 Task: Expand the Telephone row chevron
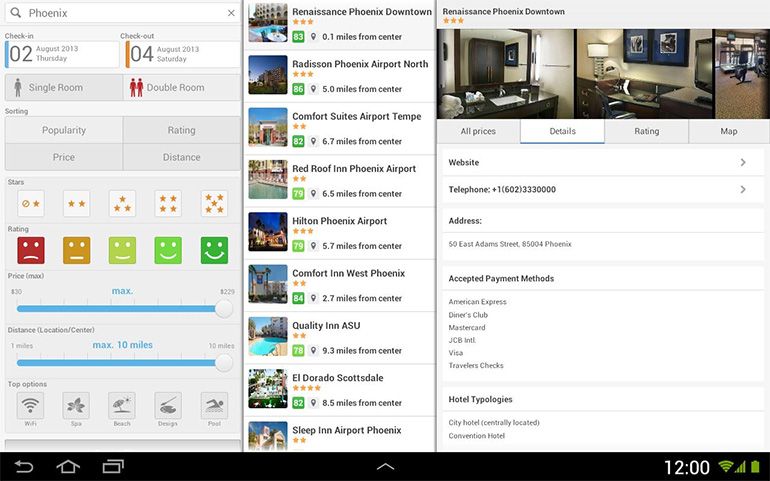click(742, 189)
